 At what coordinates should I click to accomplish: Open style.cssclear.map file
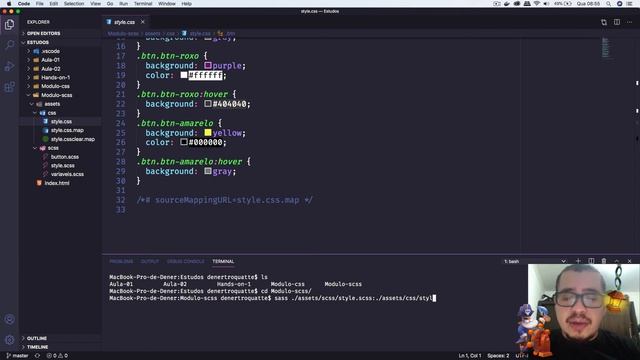coord(73,139)
